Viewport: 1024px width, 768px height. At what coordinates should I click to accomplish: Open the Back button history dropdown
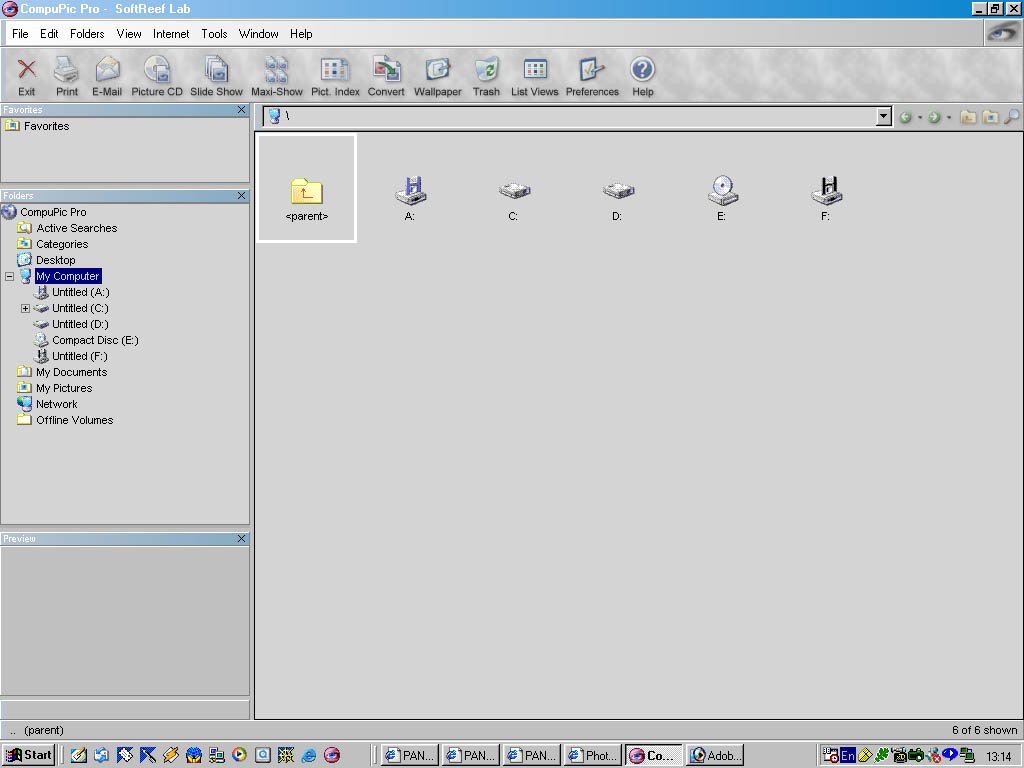[920, 118]
